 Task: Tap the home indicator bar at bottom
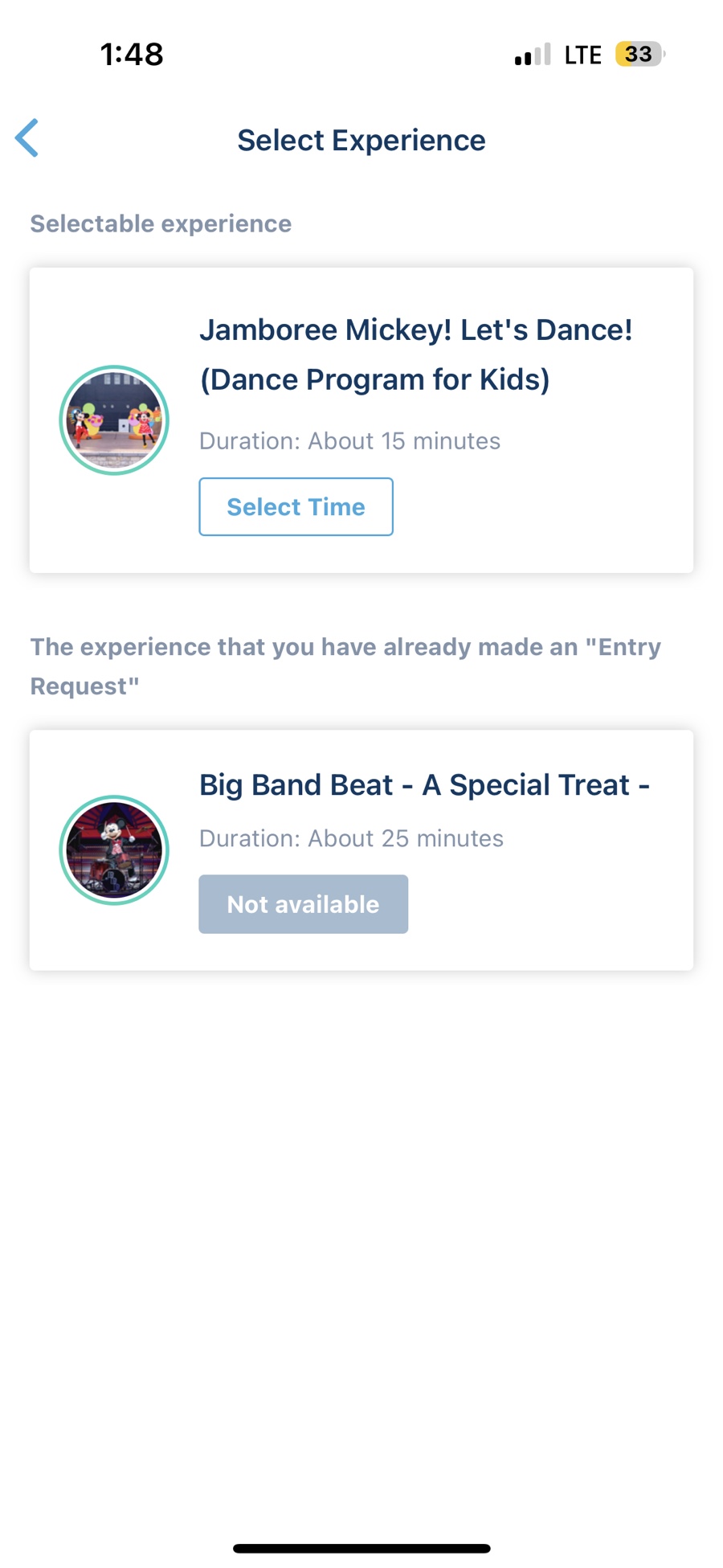point(361,1548)
